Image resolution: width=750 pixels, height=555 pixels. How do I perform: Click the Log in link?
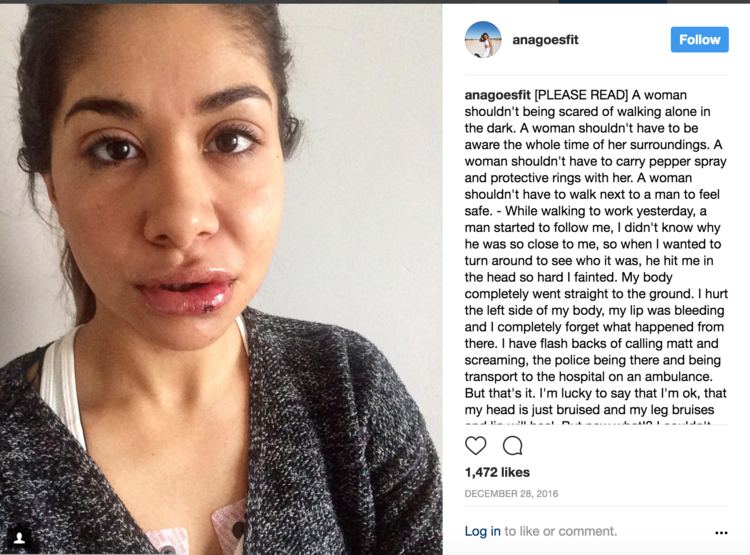click(482, 531)
